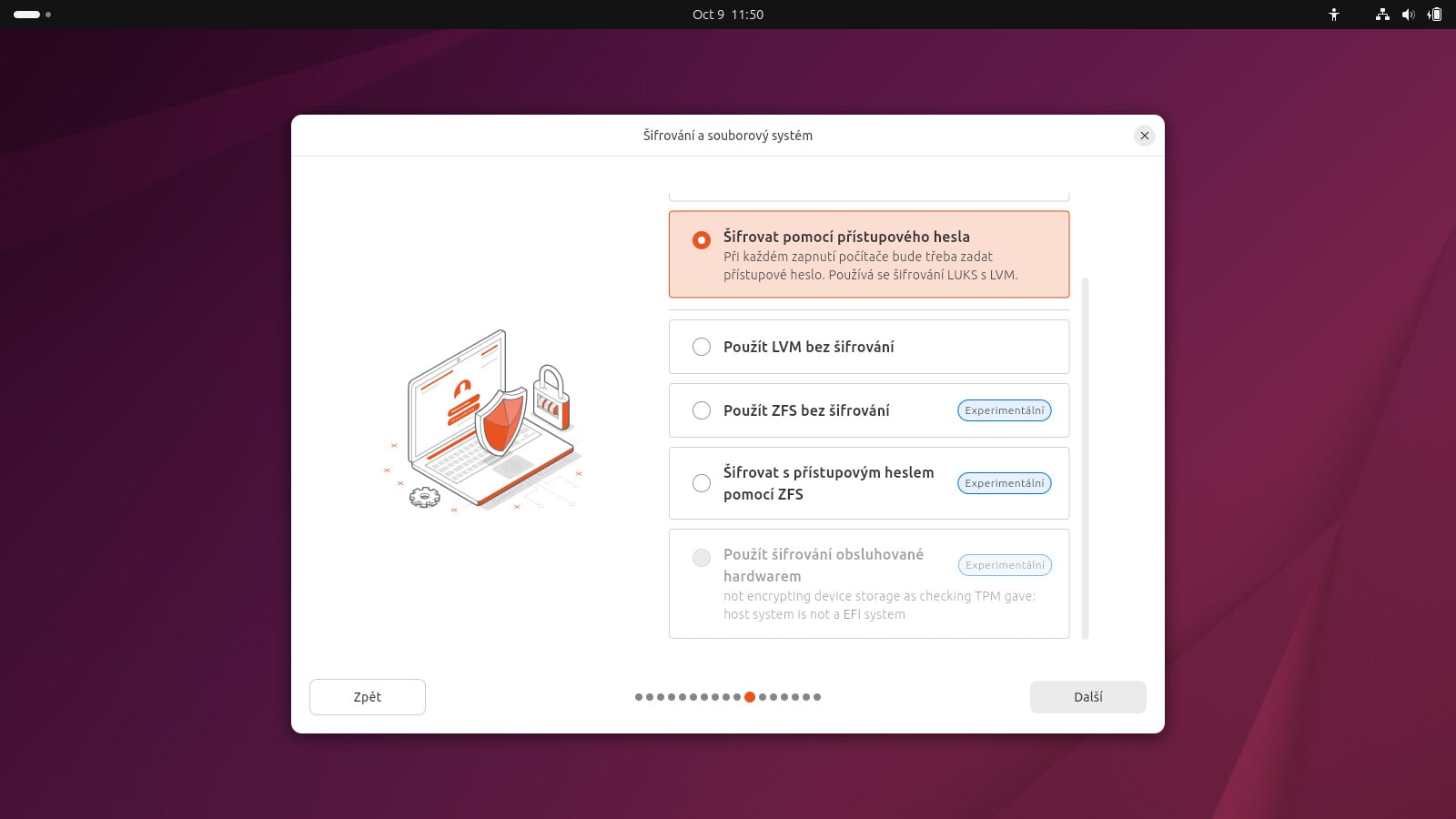Pick 'Šifrovat s přístupovým heslem pomocí ZFS'
1456x819 pixels.
click(869, 483)
